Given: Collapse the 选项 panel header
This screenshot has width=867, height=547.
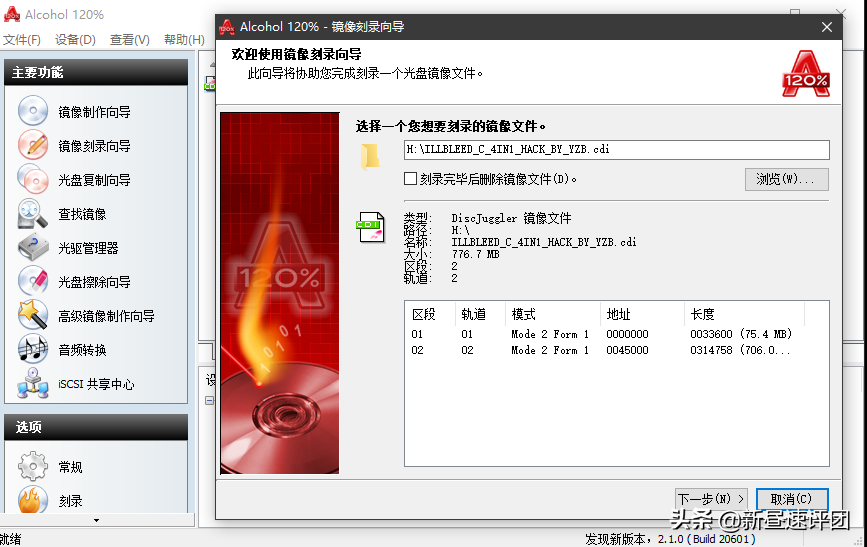Looking at the screenshot, I should click(95, 427).
